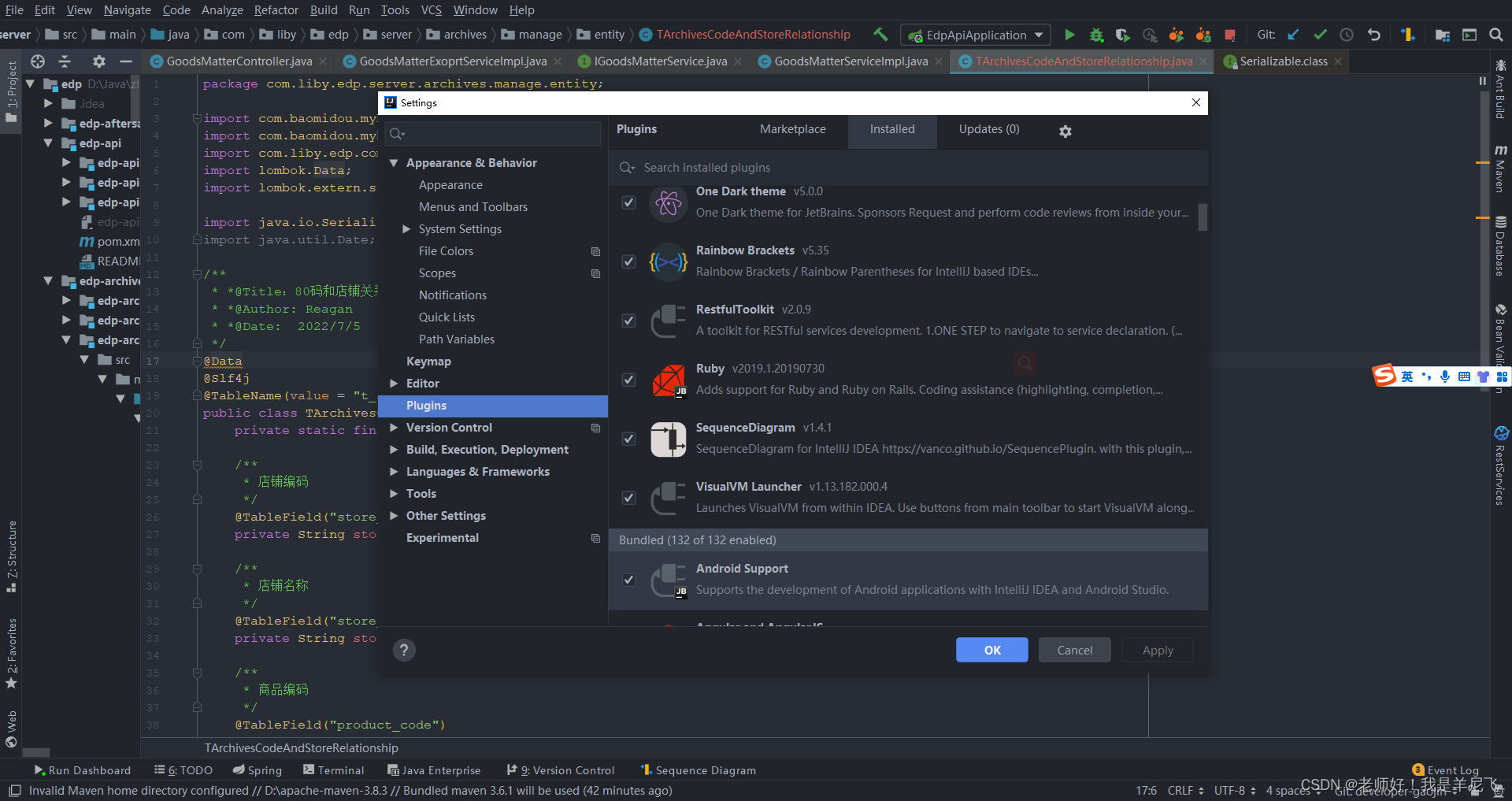Click the Rainbow Brackets plugin icon

pos(669,261)
